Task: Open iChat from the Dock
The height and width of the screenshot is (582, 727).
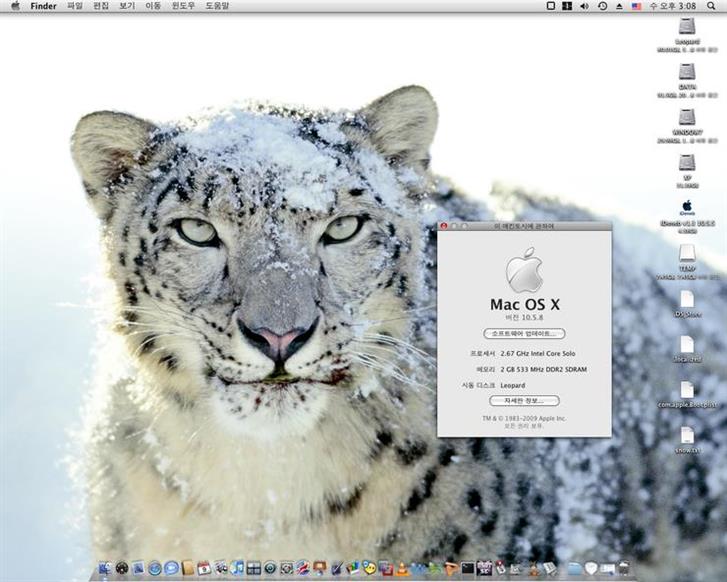Action: [171, 568]
